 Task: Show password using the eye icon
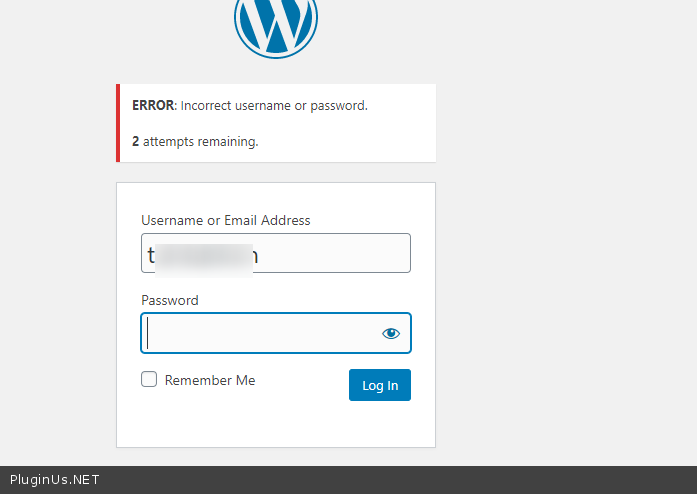391,333
